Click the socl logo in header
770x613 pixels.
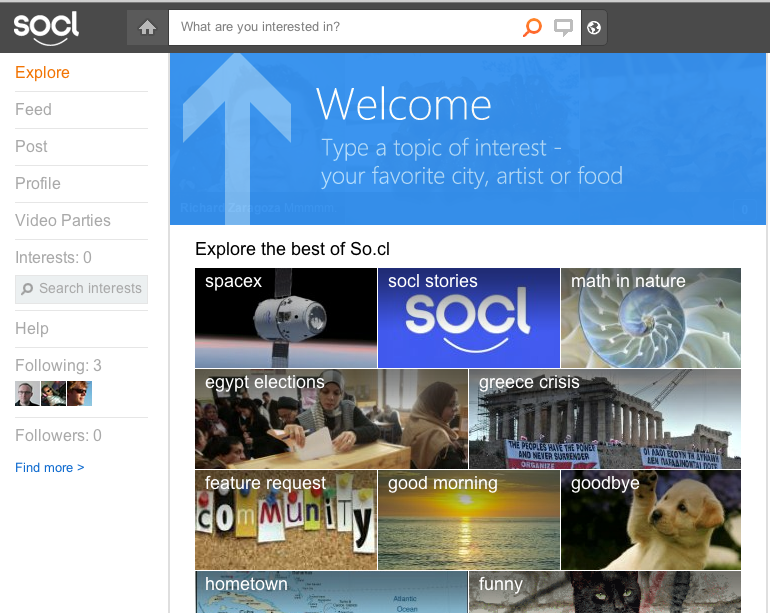[46, 26]
